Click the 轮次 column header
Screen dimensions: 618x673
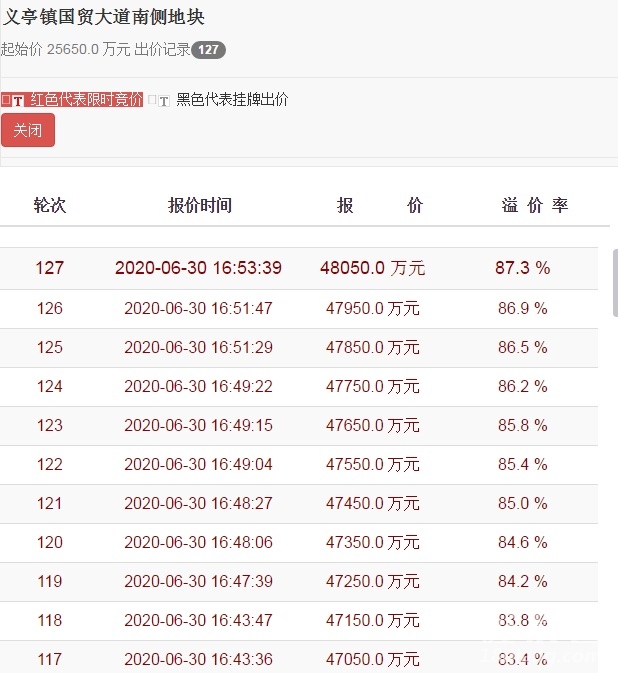49,205
